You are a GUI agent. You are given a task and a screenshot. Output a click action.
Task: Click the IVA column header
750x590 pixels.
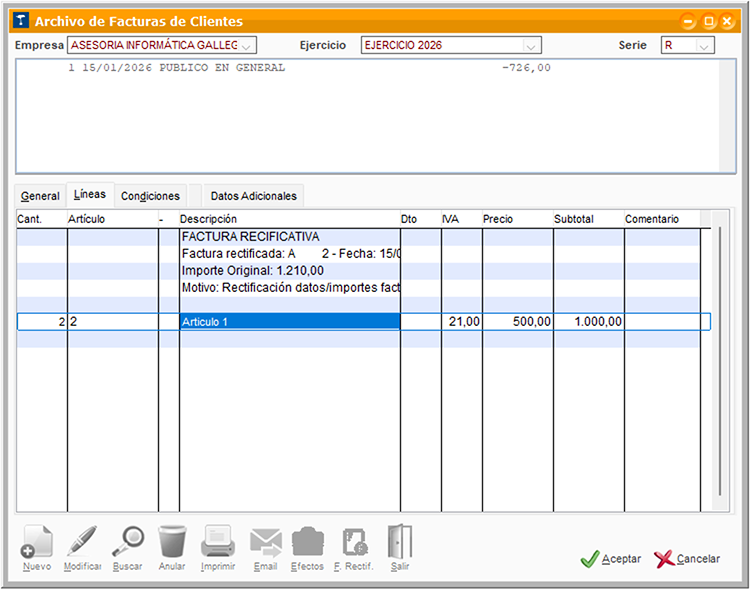point(462,219)
